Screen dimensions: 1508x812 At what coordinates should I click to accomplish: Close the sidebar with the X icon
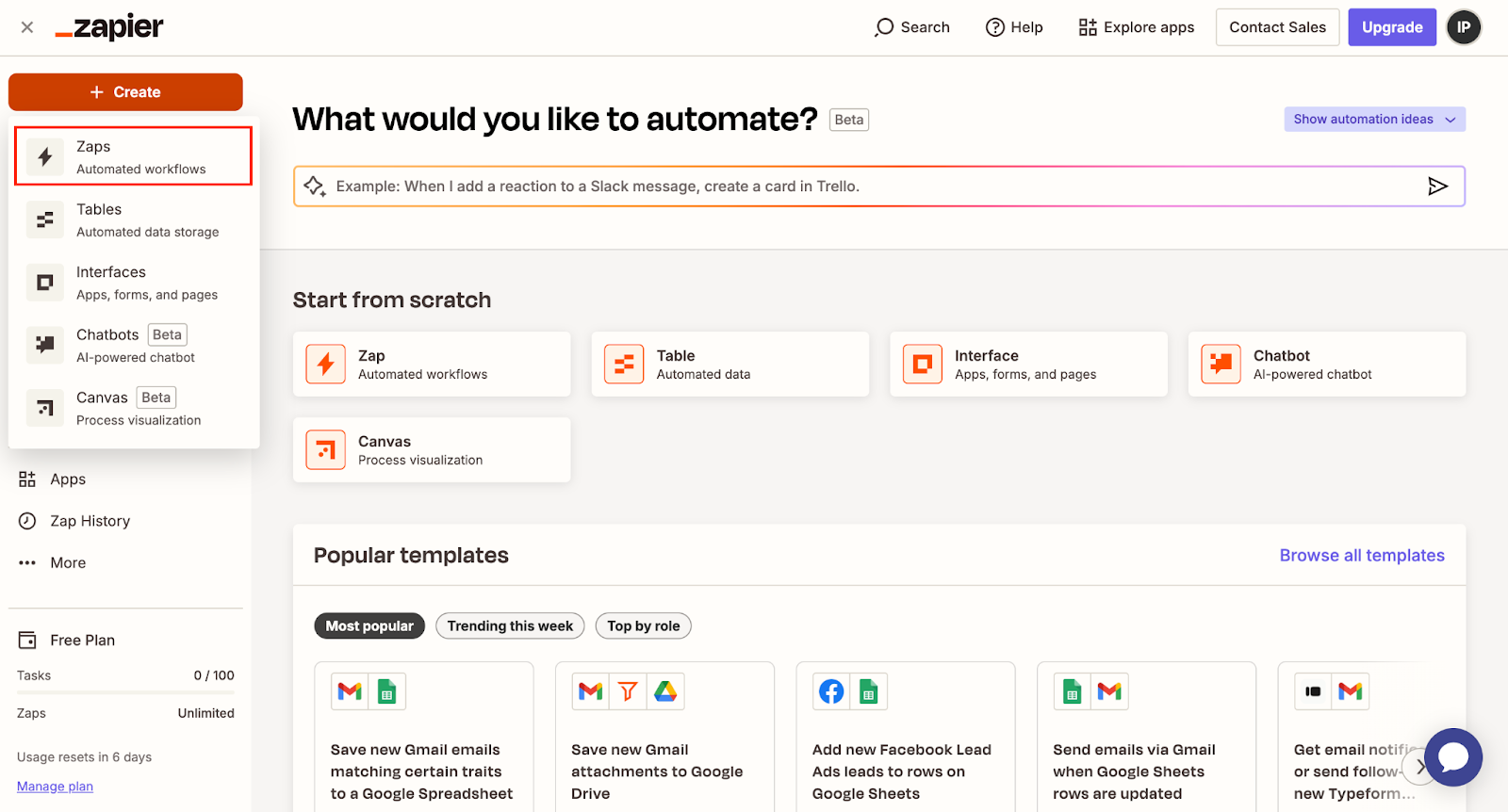pyautogui.click(x=27, y=27)
